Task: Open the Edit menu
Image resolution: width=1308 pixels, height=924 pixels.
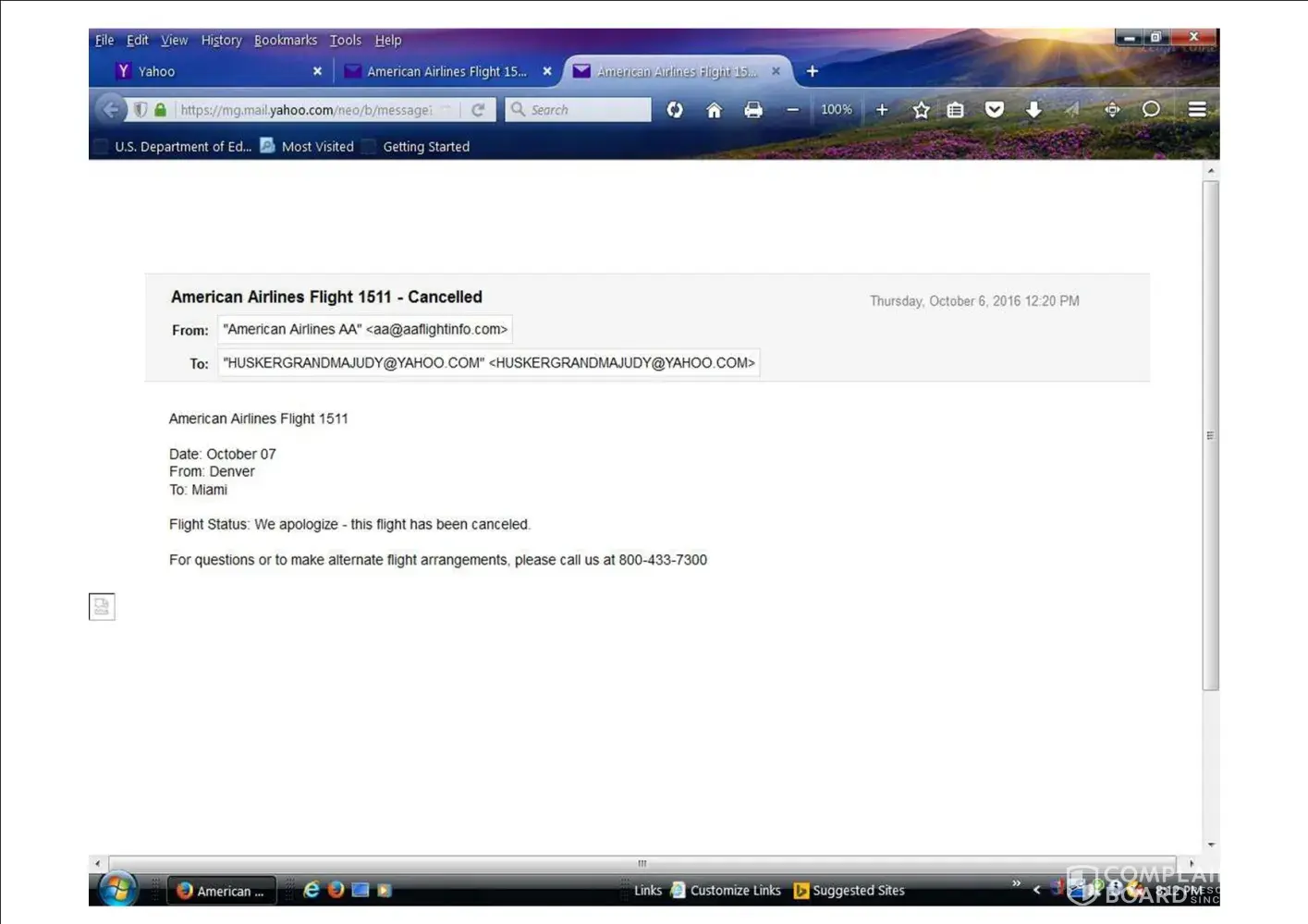Action: (x=138, y=41)
